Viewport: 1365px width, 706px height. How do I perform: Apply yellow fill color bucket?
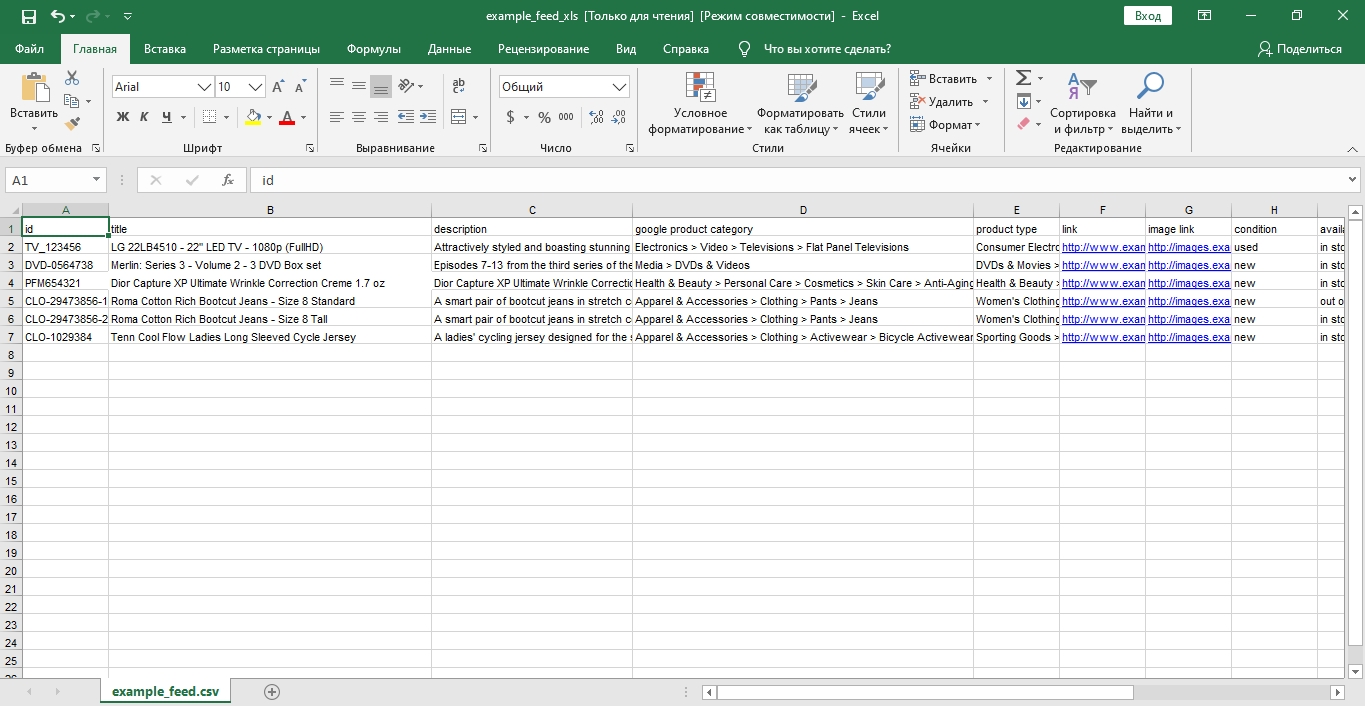[253, 117]
